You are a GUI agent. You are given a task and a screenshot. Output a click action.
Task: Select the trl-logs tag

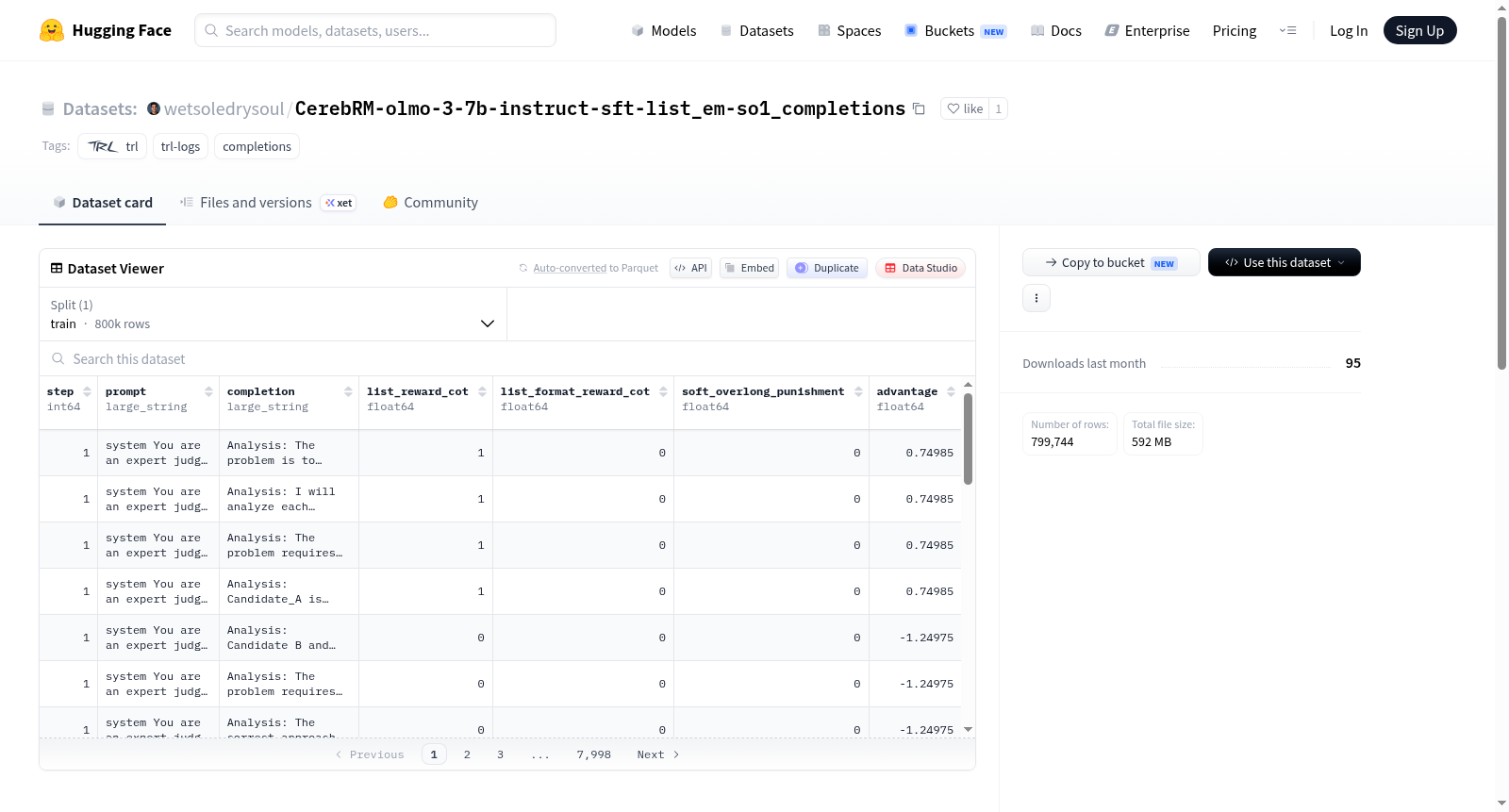coord(180,146)
